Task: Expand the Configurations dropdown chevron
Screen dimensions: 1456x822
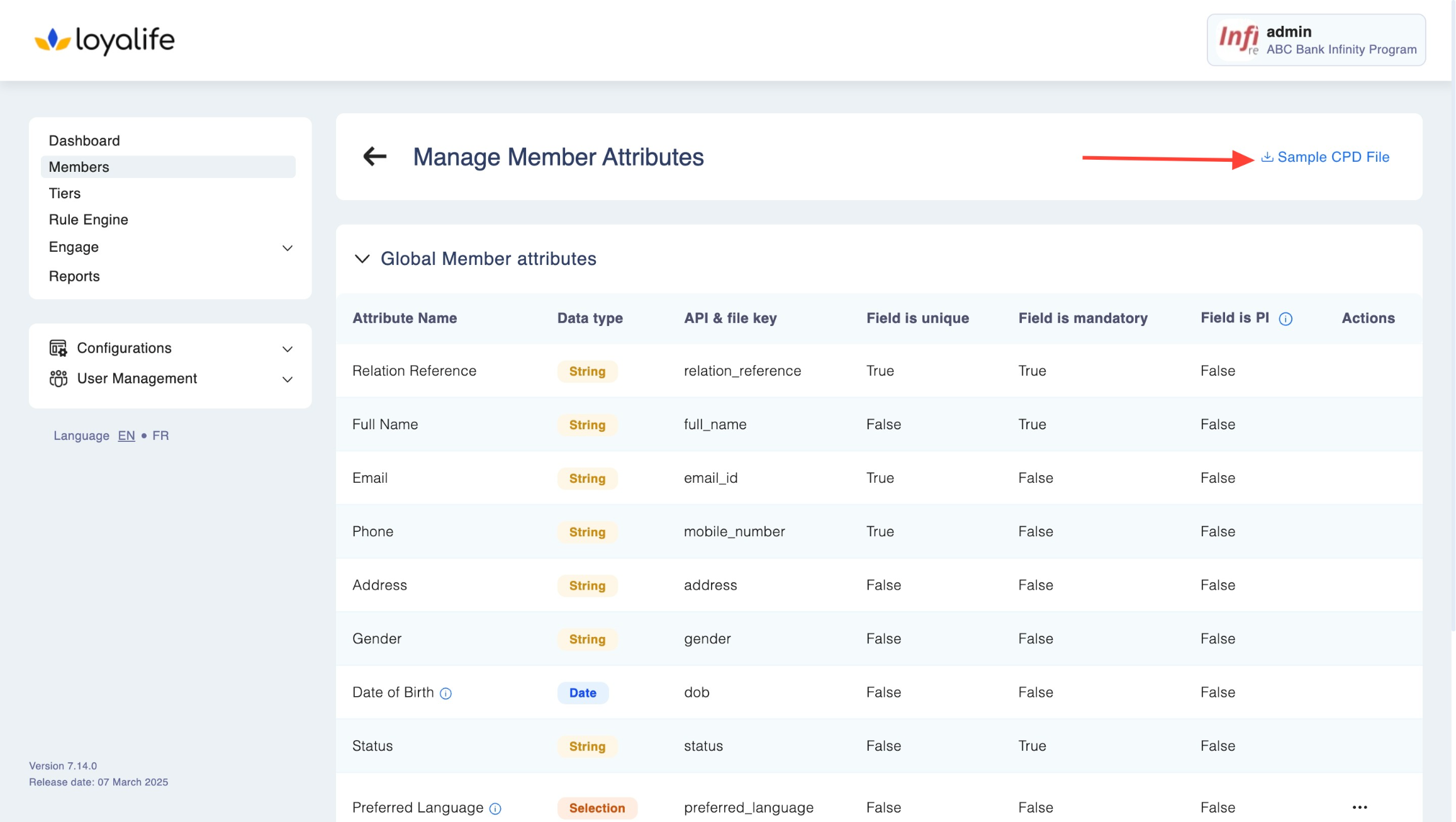Action: (288, 349)
